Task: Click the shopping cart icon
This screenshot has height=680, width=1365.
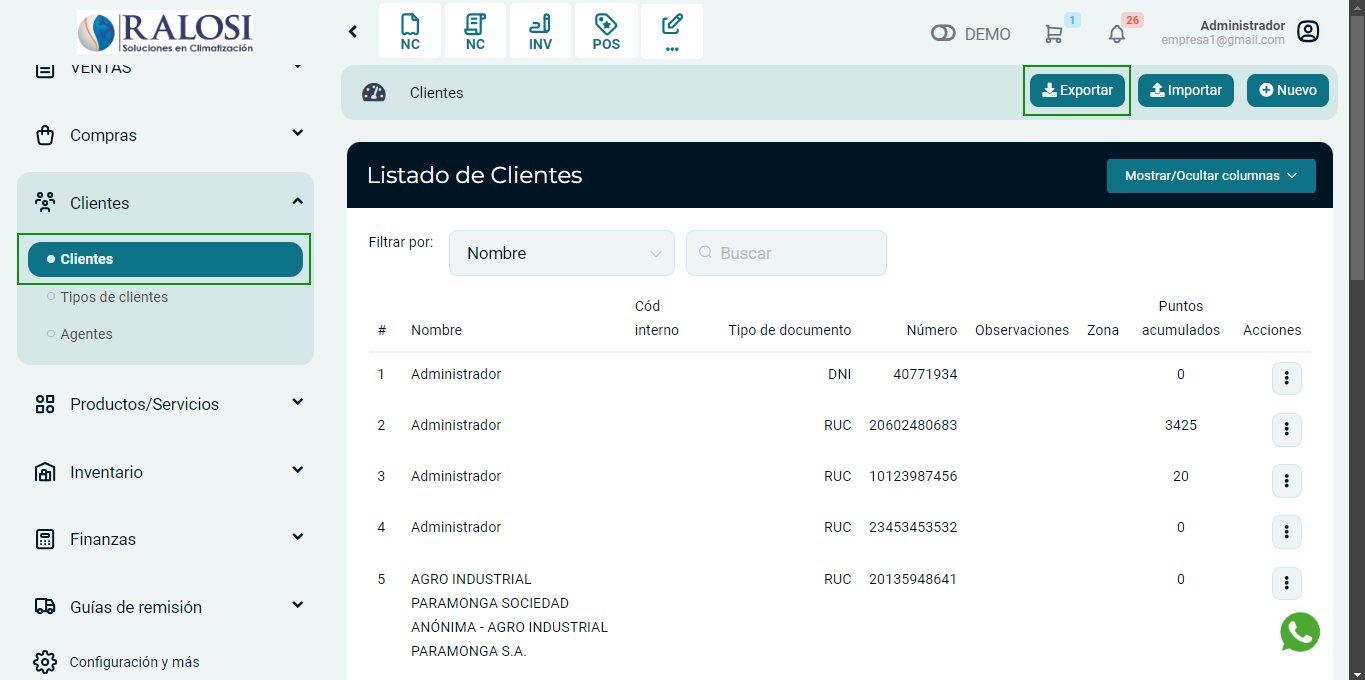Action: [x=1053, y=34]
